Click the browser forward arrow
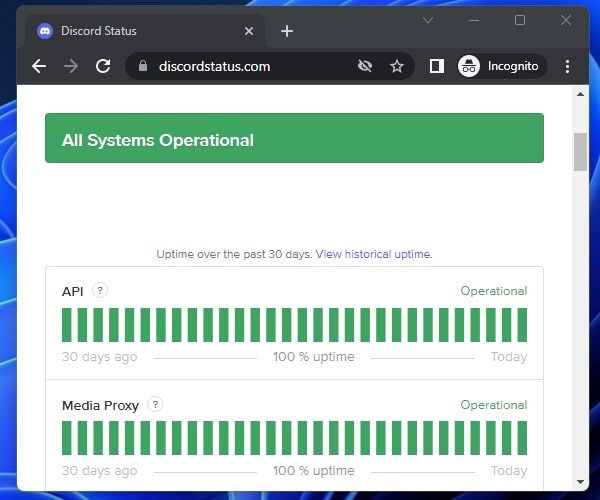This screenshot has height=500, width=600. click(x=71, y=66)
